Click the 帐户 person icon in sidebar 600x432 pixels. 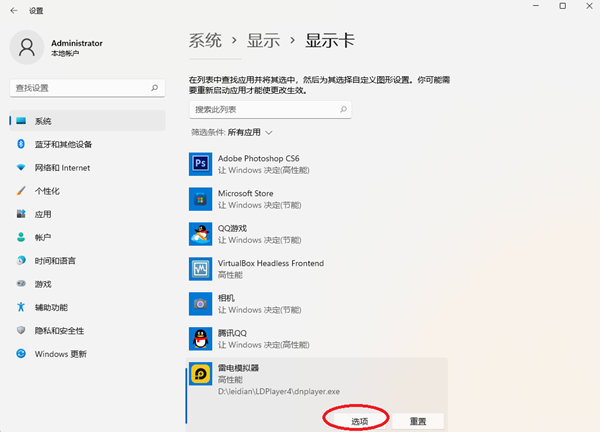(x=21, y=237)
